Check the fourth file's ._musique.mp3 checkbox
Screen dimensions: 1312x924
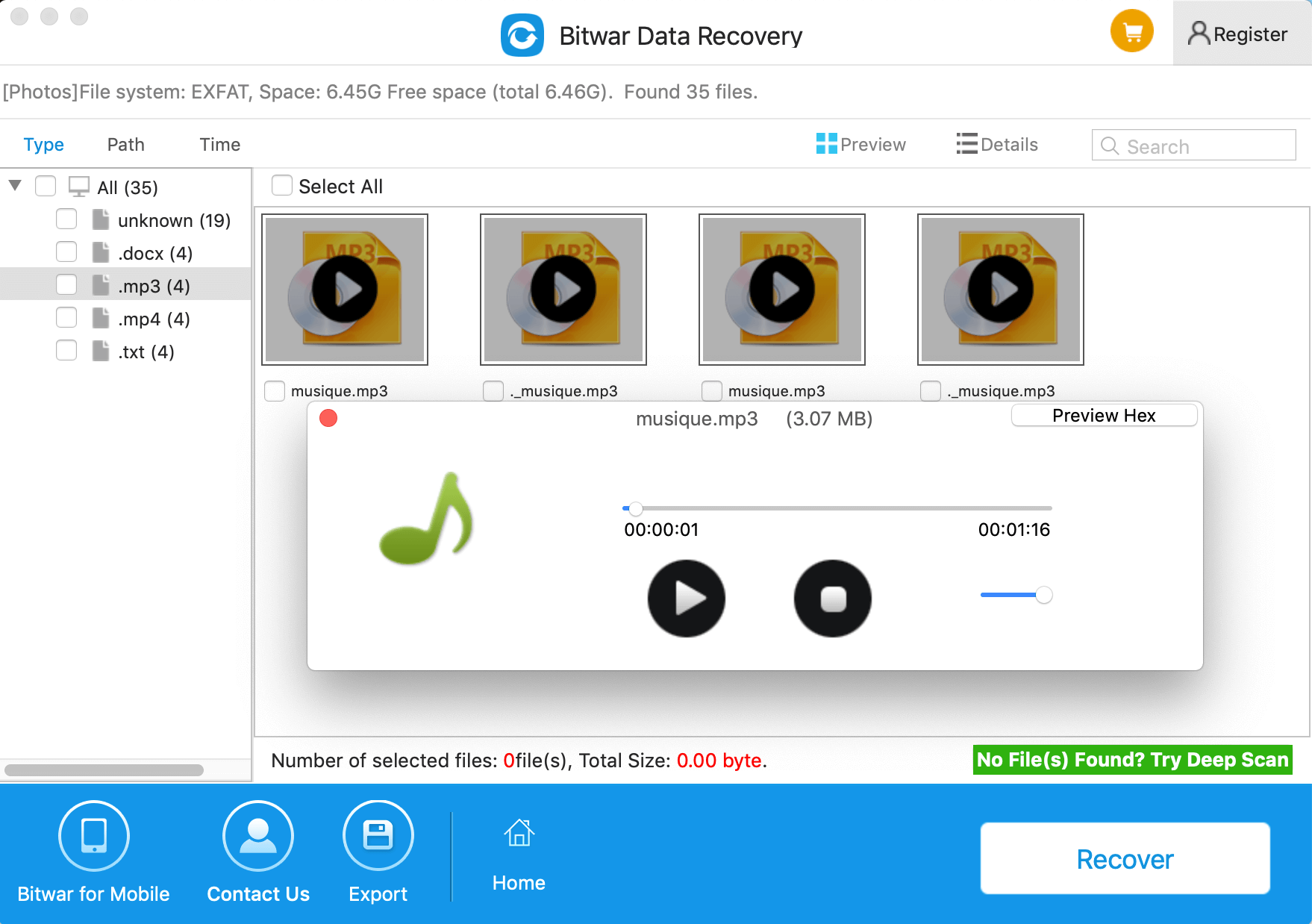(931, 391)
